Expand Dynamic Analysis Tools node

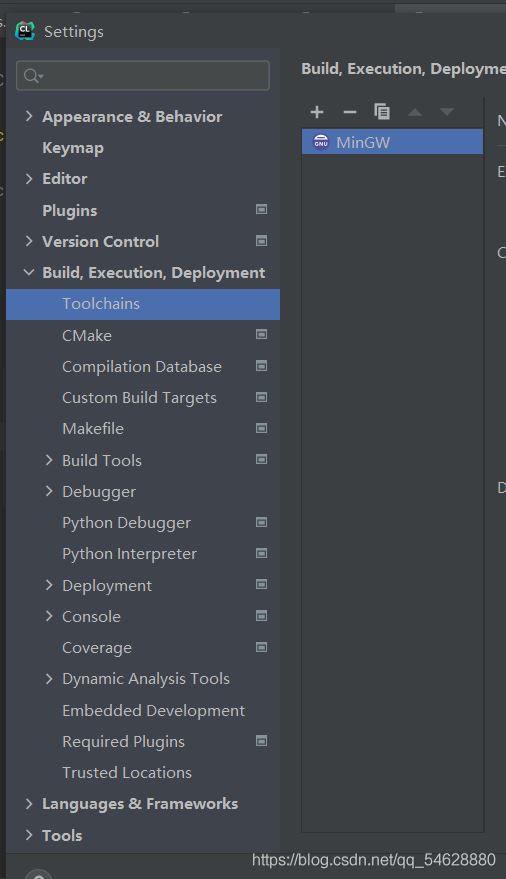tap(49, 678)
